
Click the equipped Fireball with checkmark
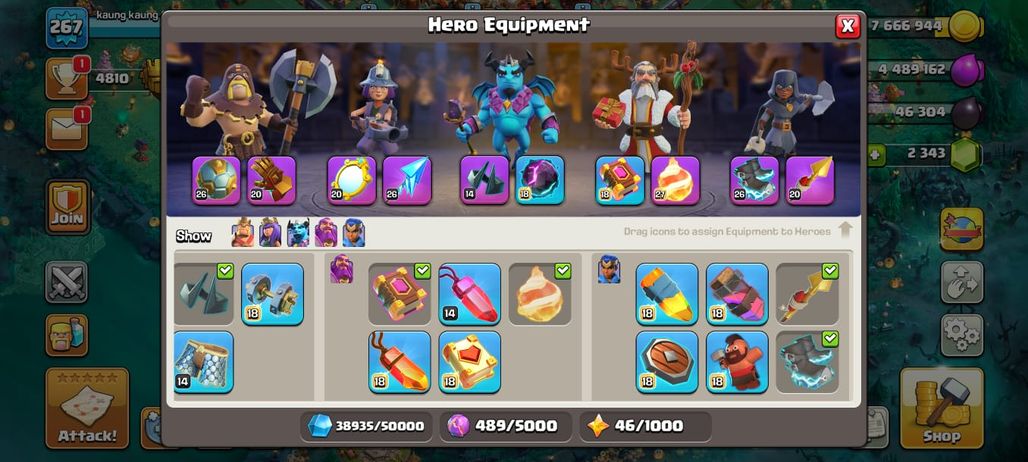[x=540, y=294]
